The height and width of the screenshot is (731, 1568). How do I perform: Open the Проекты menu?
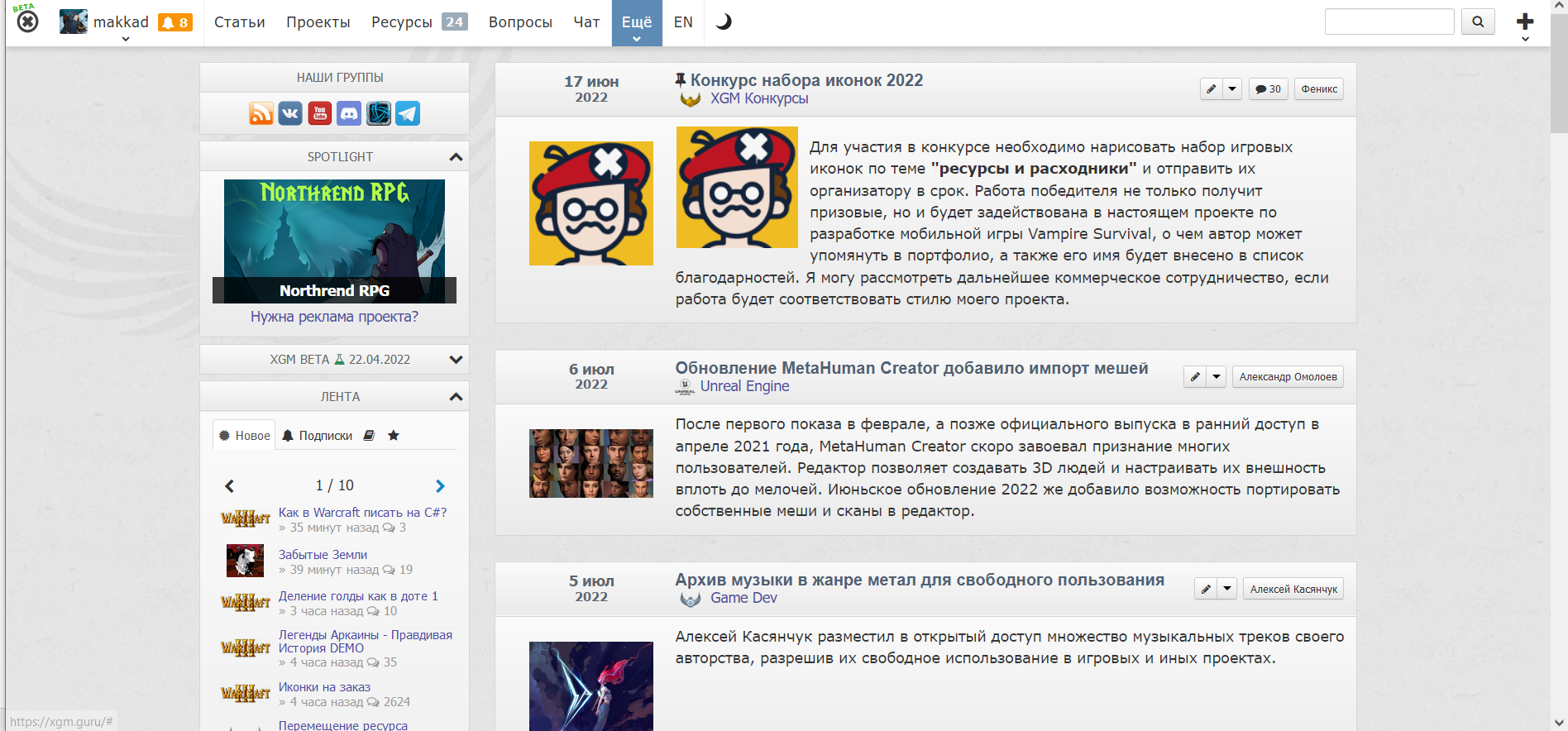tap(318, 22)
